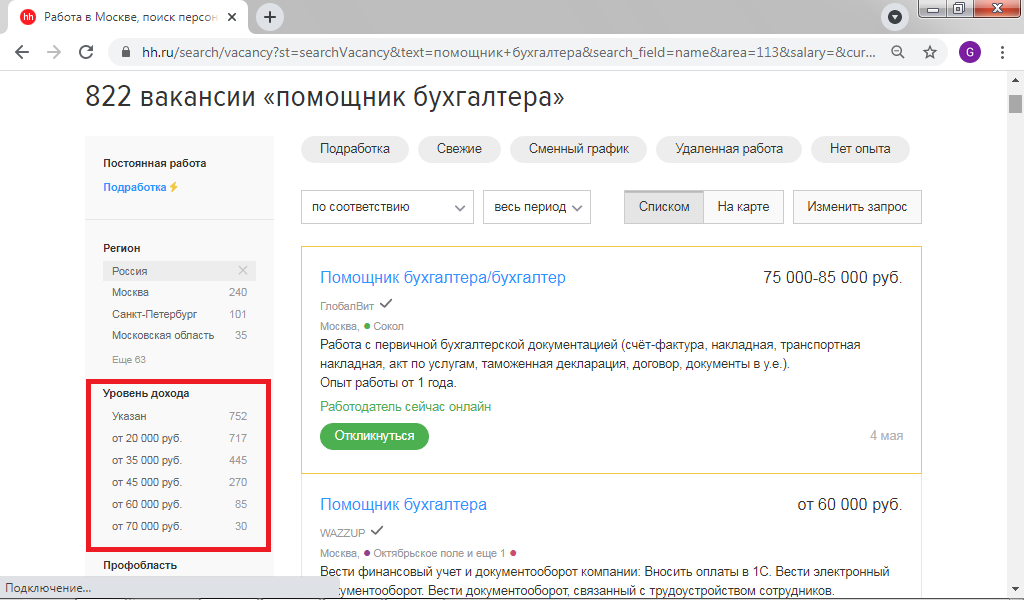Open the по соответствию sort dropdown
The height and width of the screenshot is (600, 1024).
(x=387, y=207)
